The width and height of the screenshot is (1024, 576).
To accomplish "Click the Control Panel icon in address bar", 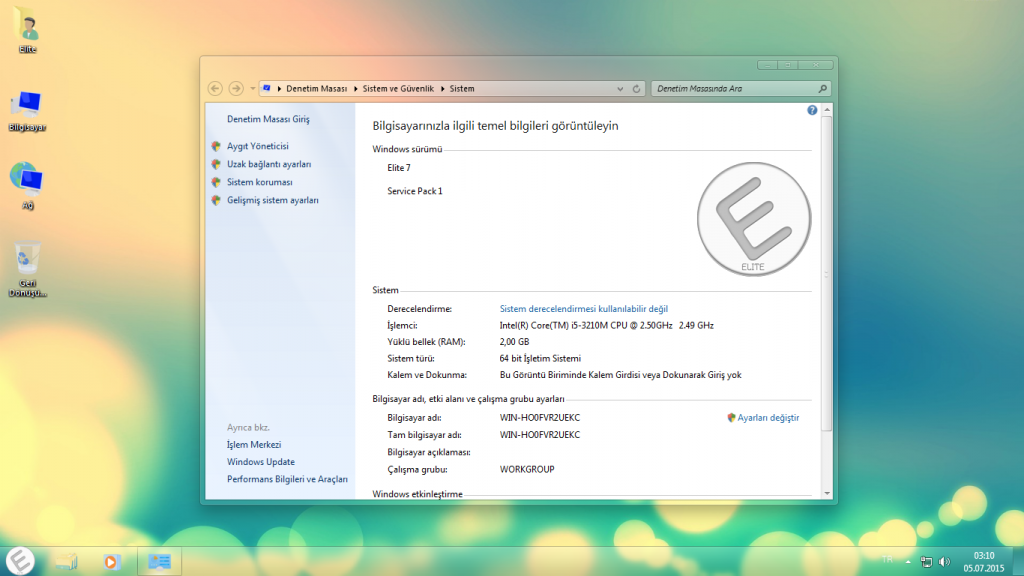I will pos(267,88).
